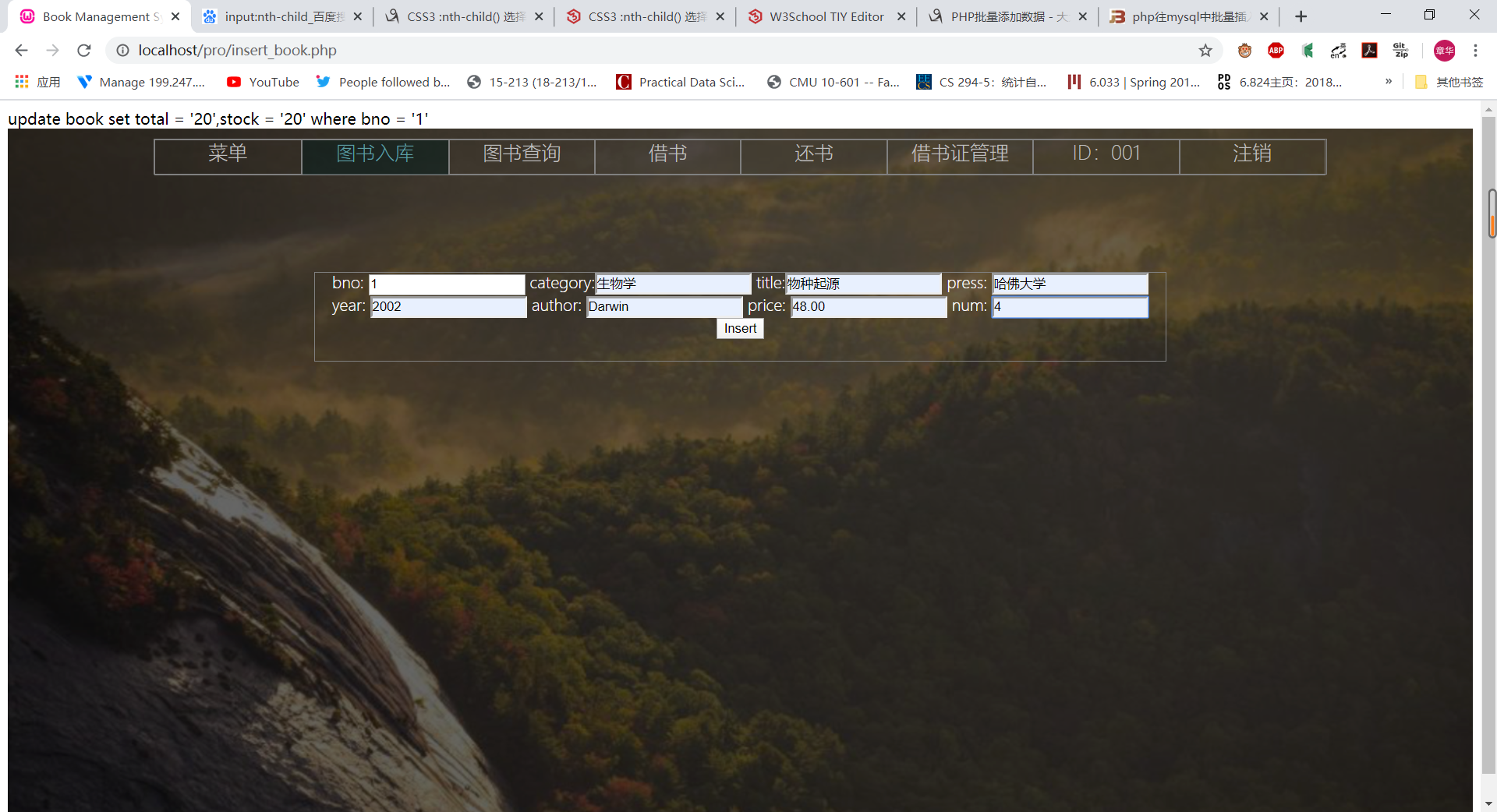Open the 菜单 menu item
The width and height of the screenshot is (1497, 812).
[228, 156]
